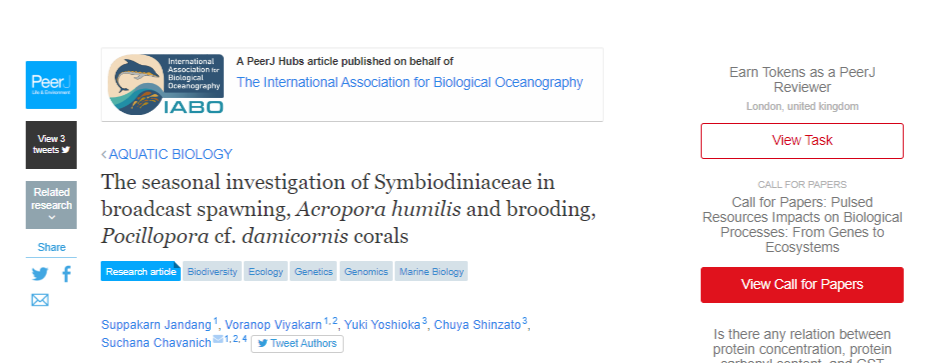927x363 pixels.
Task: Share article via Twitter bird icon
Action: pos(40,274)
